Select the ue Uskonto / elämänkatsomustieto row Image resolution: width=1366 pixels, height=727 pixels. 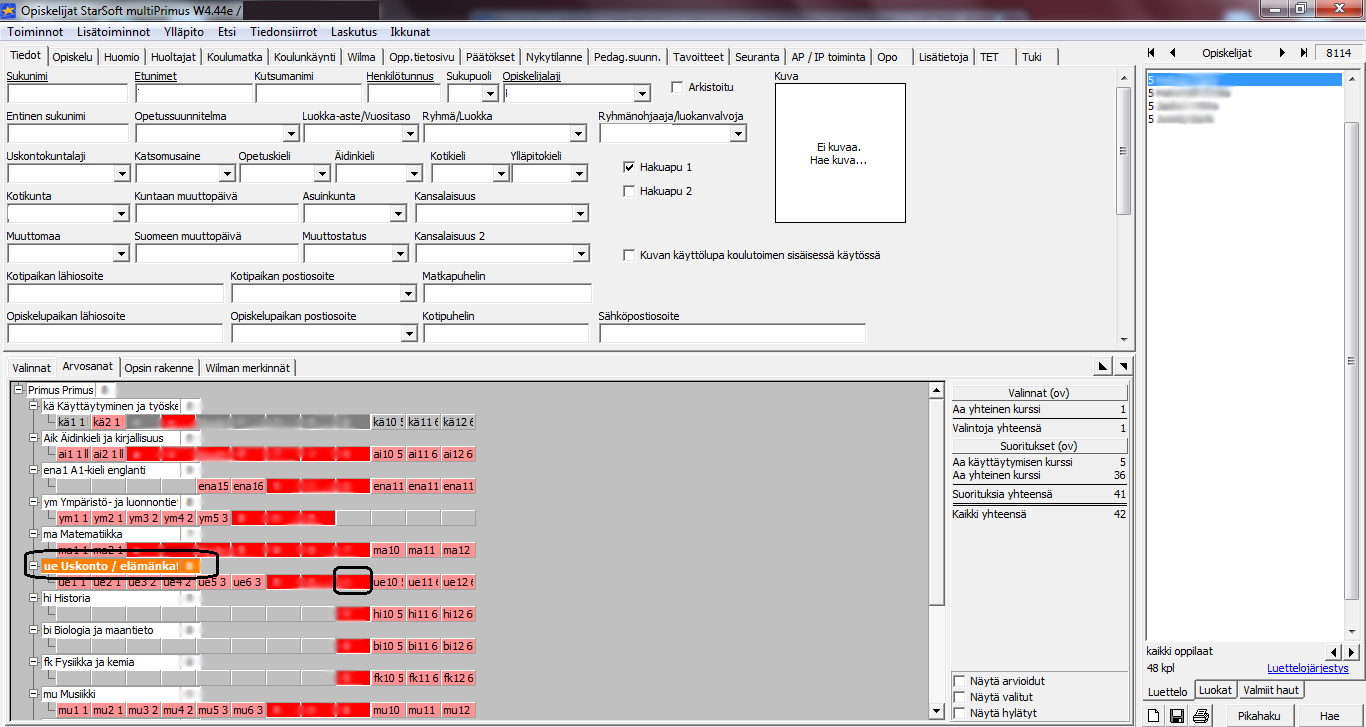[121, 566]
